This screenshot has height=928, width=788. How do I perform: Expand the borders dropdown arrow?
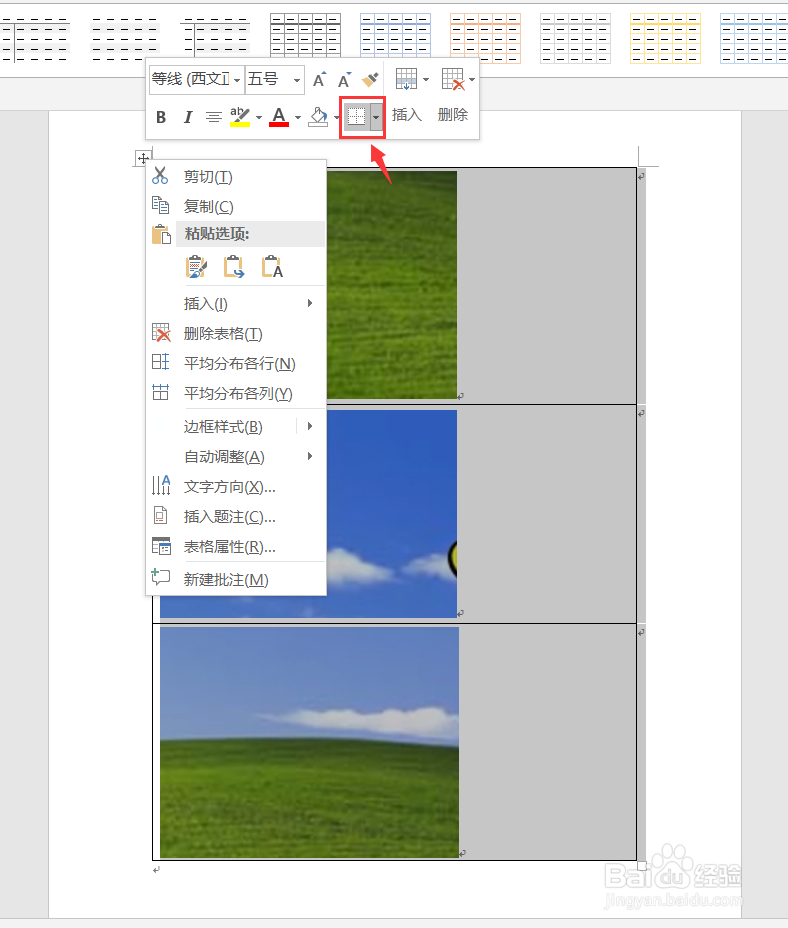(x=377, y=117)
